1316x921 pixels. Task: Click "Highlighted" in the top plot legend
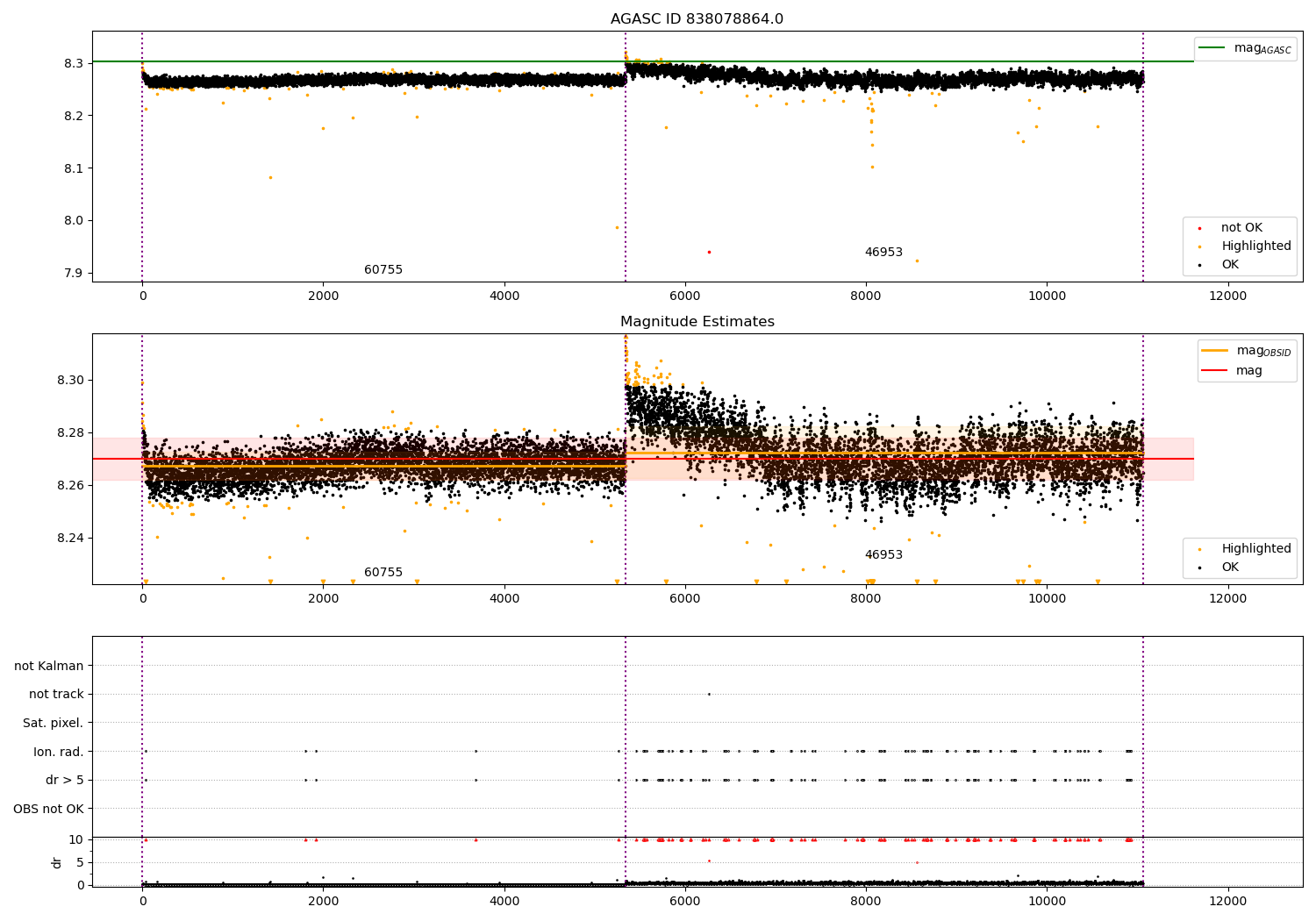tap(1256, 246)
